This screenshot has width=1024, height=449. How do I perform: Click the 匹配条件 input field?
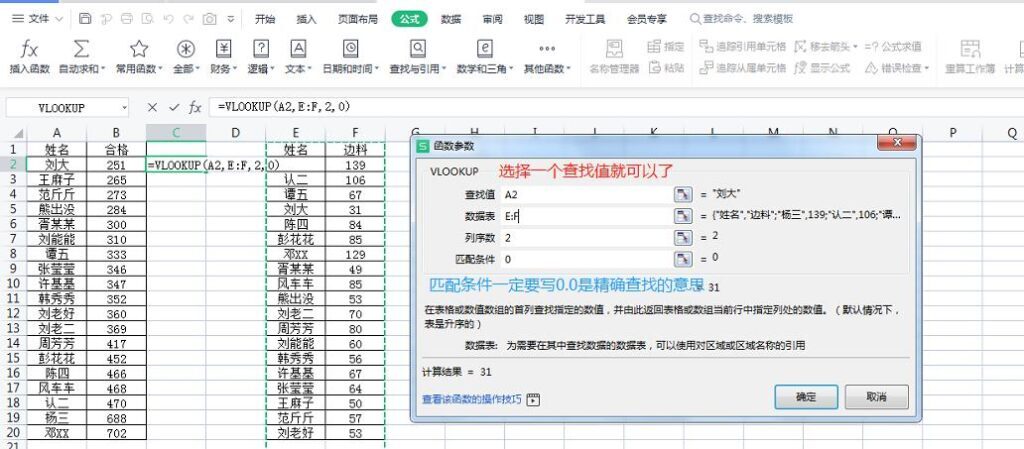click(x=586, y=259)
